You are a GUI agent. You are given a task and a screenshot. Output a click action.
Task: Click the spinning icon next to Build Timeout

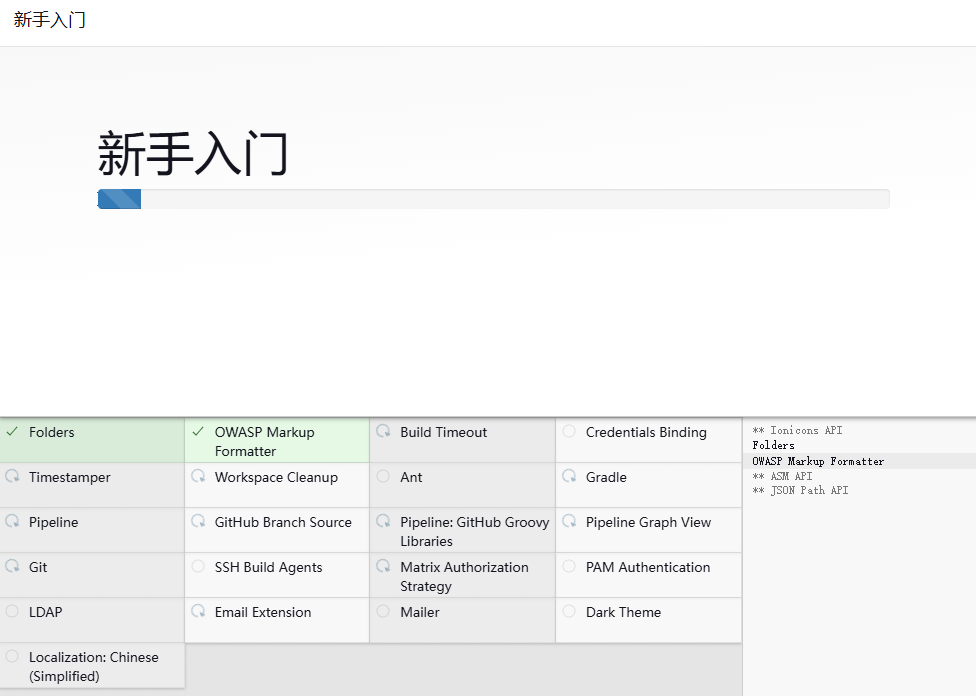[383, 432]
